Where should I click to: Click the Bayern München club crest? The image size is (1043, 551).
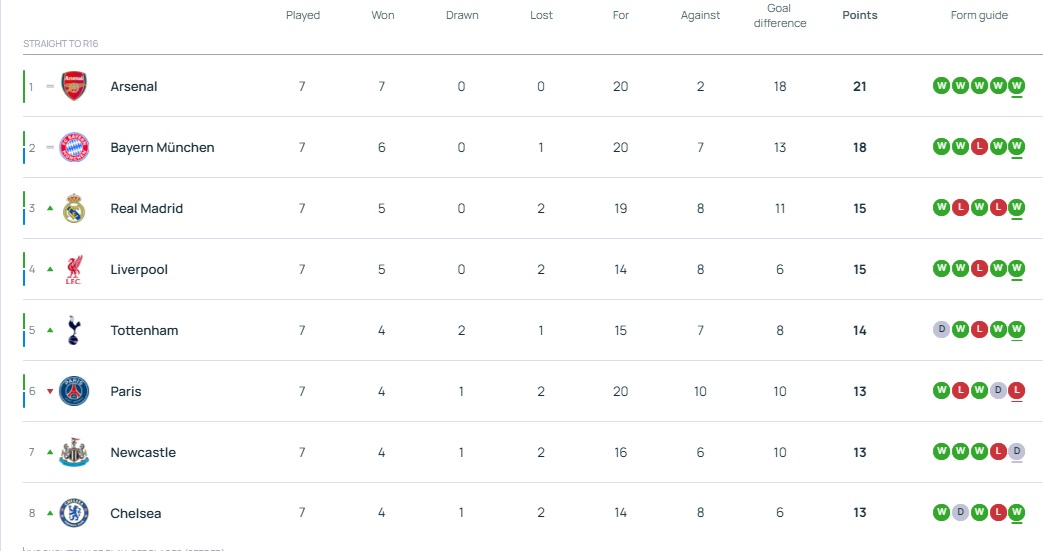(x=74, y=147)
